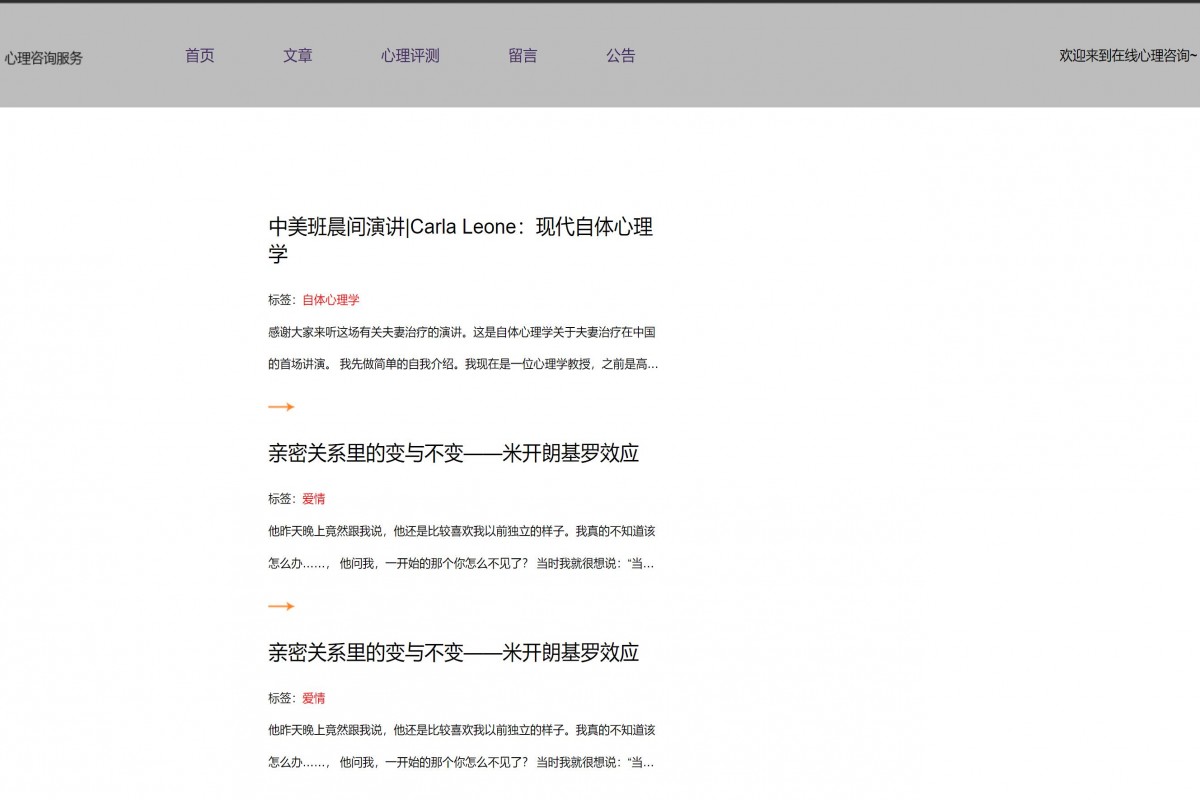Open the 留言 message board
The width and height of the screenshot is (1200, 800).
pos(525,56)
